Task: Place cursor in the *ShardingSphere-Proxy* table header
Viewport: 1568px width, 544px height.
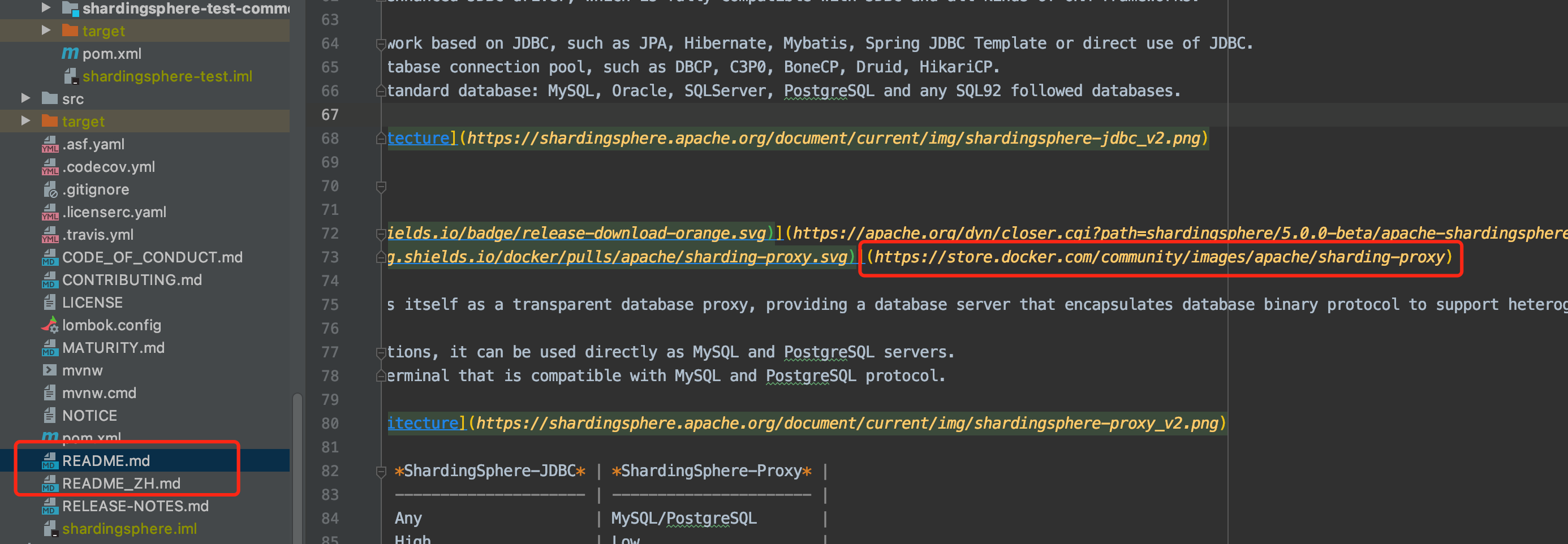Action: tap(712, 470)
